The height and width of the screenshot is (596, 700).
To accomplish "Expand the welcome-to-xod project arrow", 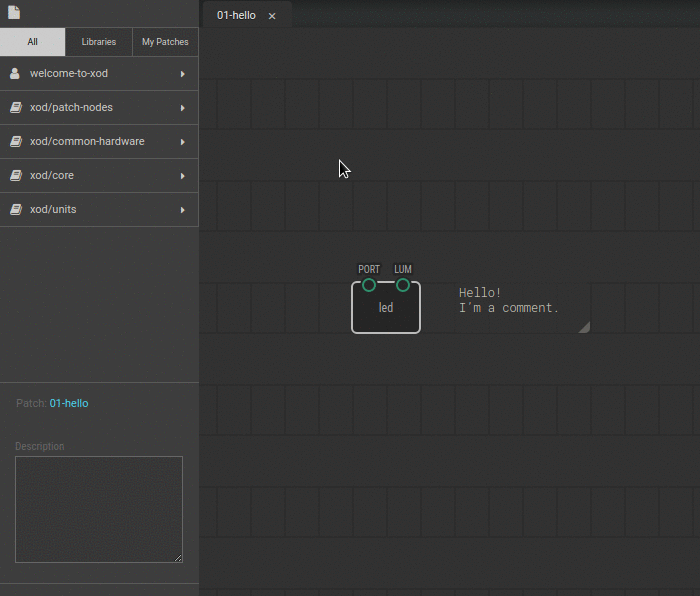I will click(x=182, y=74).
